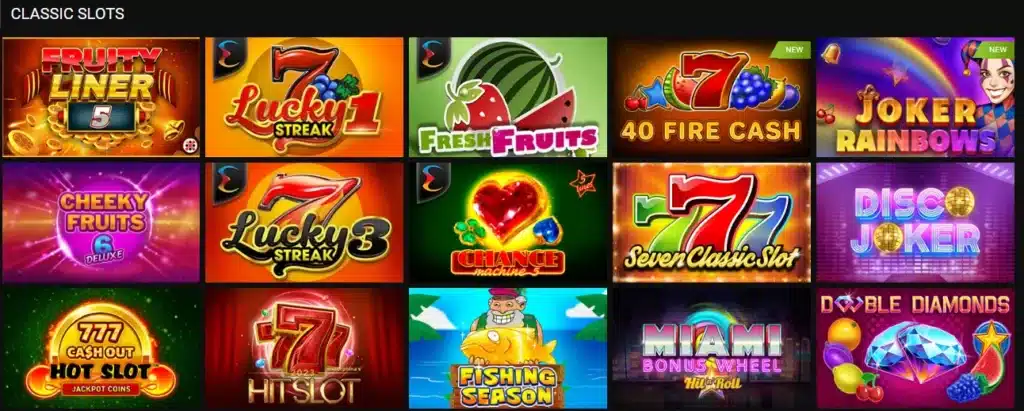Open 777 Cash Out Hot Slot
Viewport: 1024px width, 411px height.
(x=101, y=348)
